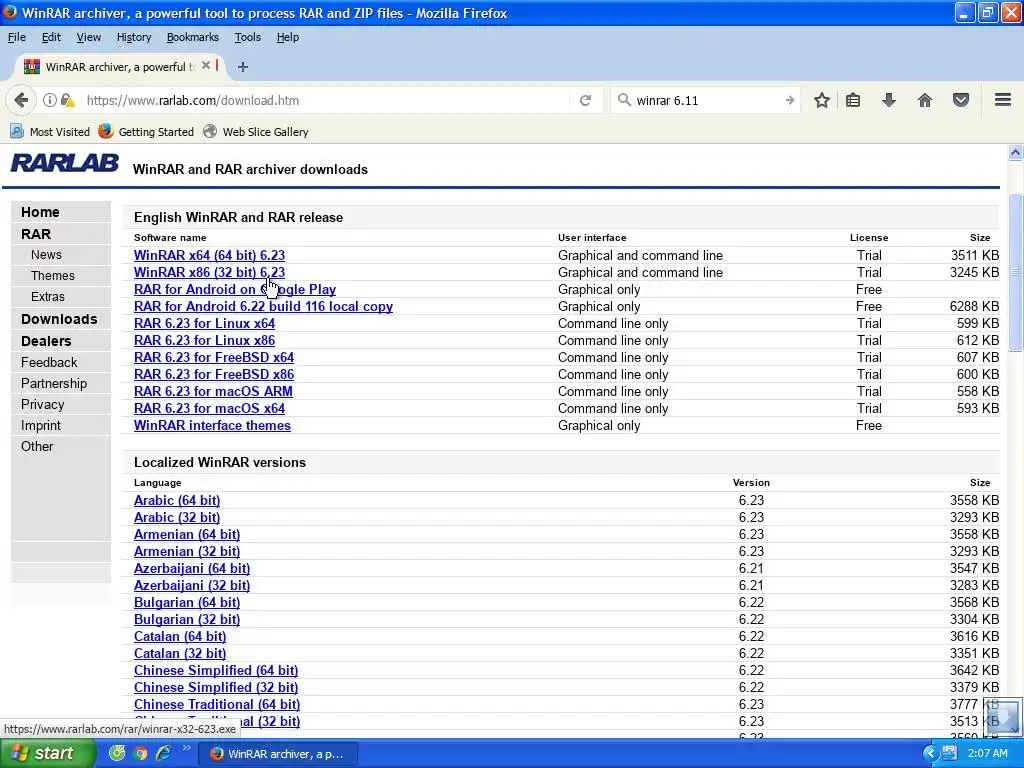
Task: Download Chinese Traditional (64 bit) version
Action: (217, 704)
